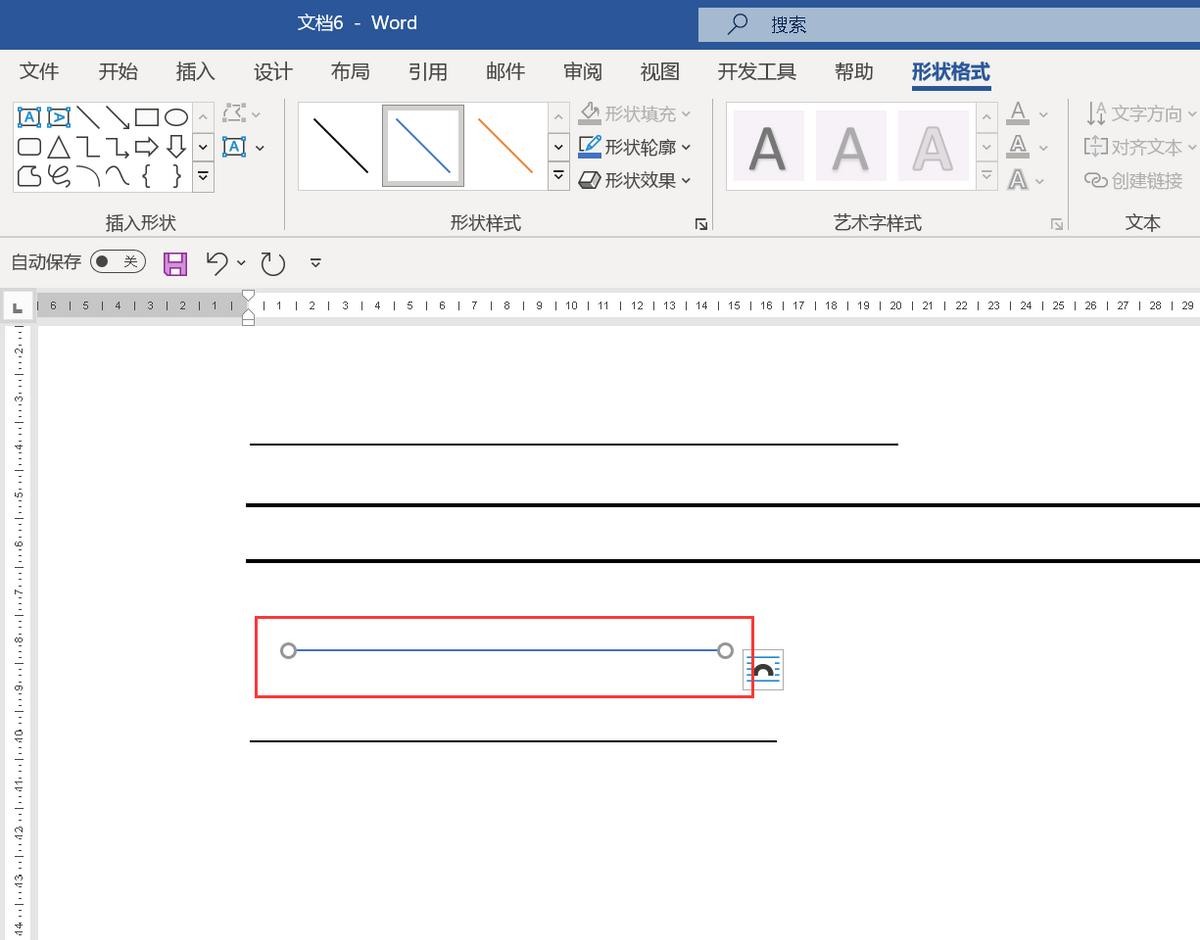Select the scribble freeform shape tool

[59, 177]
